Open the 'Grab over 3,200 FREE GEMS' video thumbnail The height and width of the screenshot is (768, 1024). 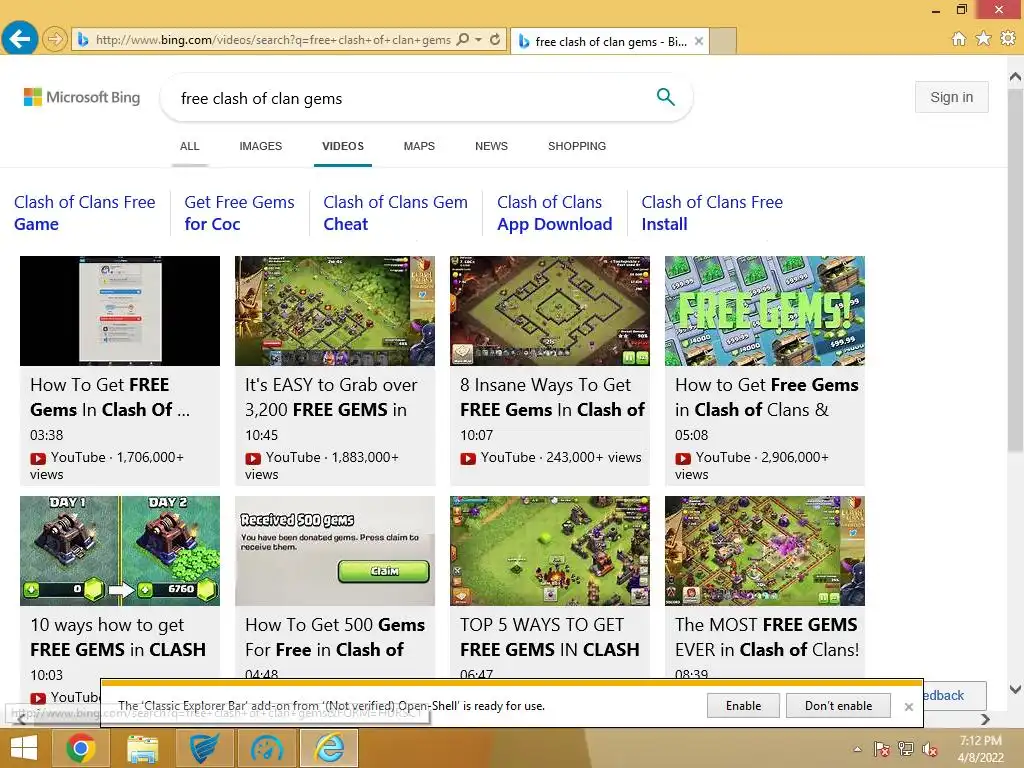[x=335, y=311]
